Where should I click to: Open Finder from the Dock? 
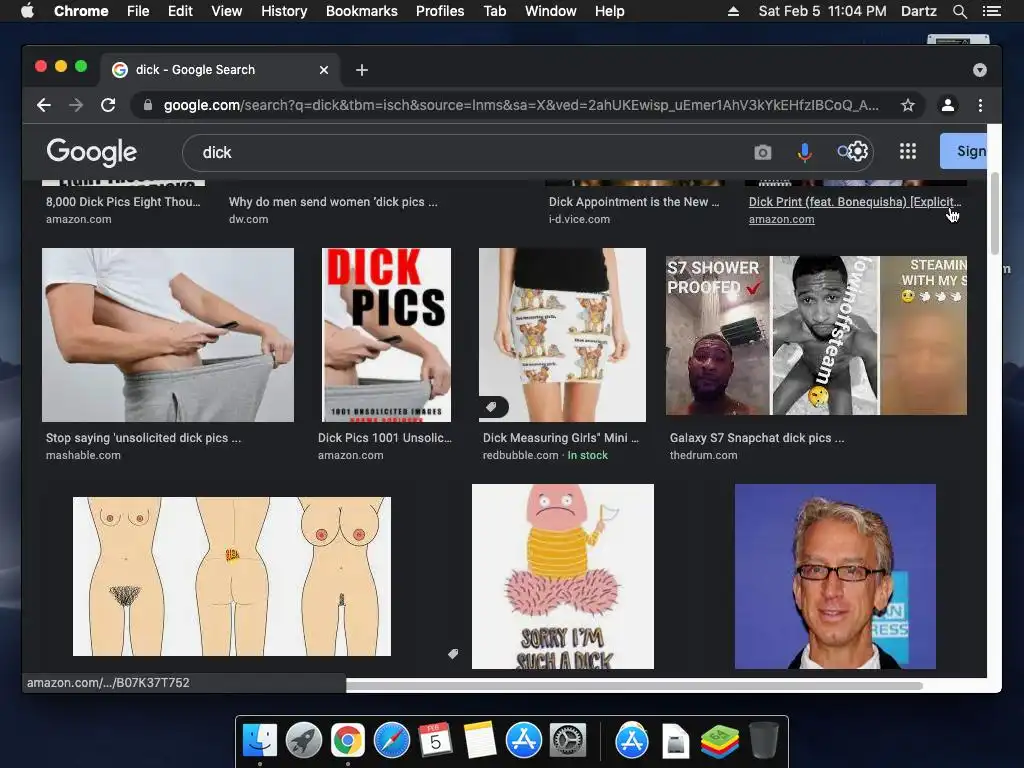[x=260, y=741]
